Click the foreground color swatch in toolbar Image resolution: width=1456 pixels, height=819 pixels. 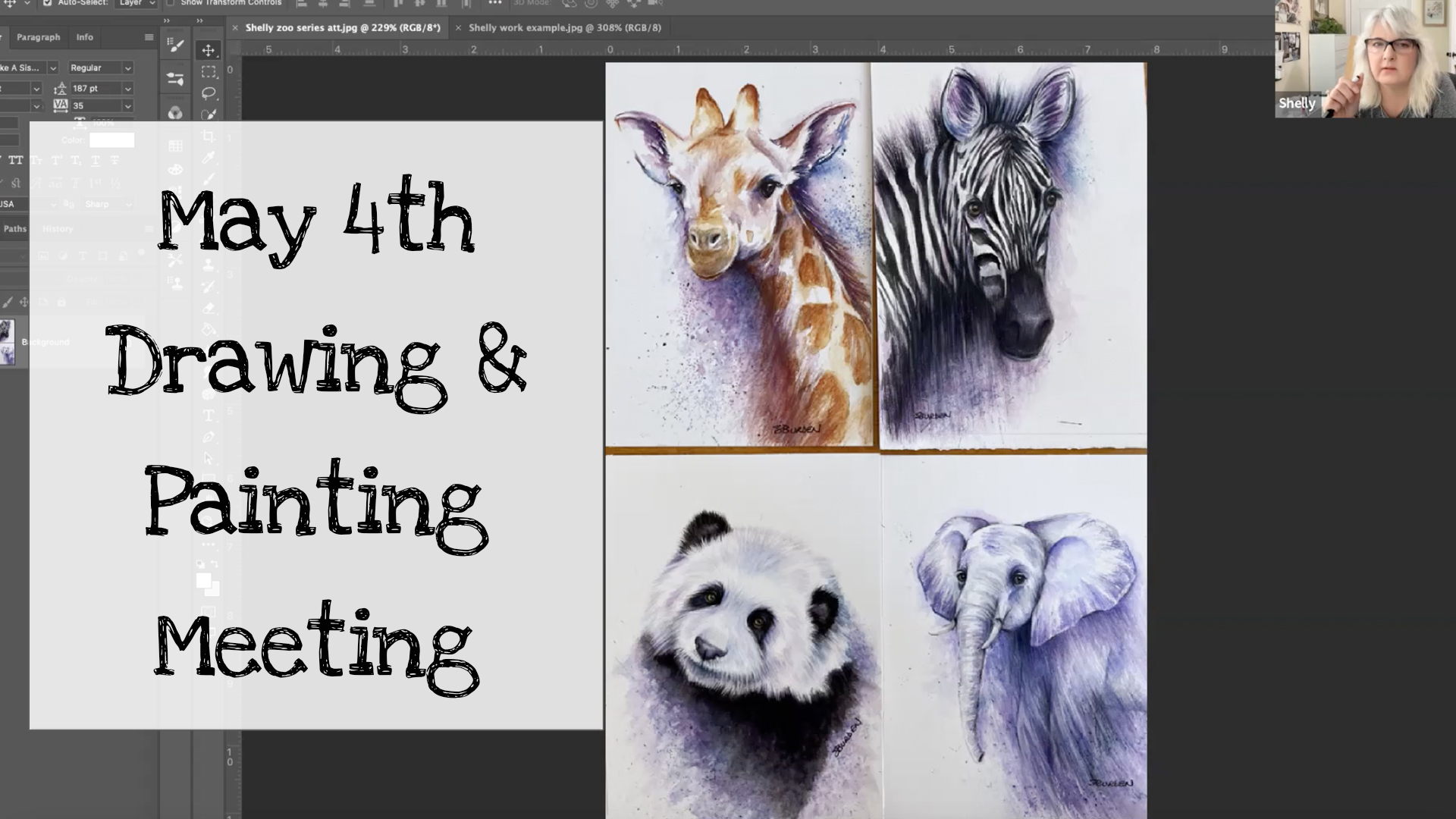pos(203,580)
